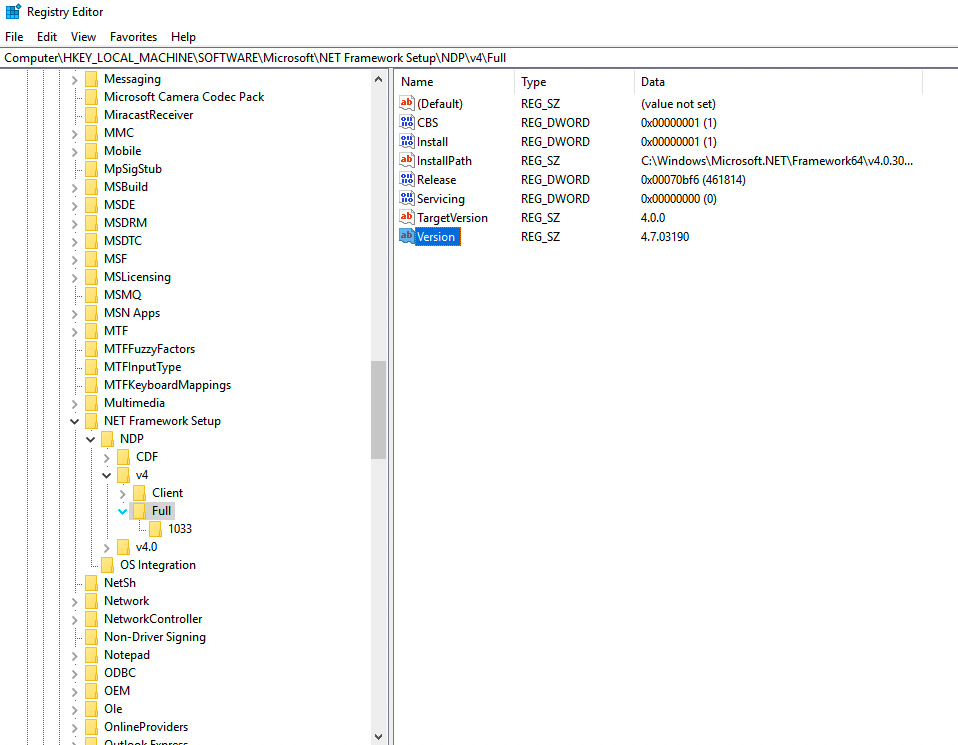Select the MiracastReceiver key
This screenshot has height=745, width=958.
point(148,115)
